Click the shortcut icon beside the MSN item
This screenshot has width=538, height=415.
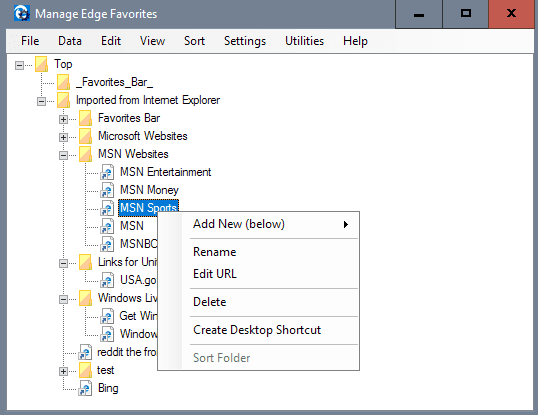click(107, 226)
